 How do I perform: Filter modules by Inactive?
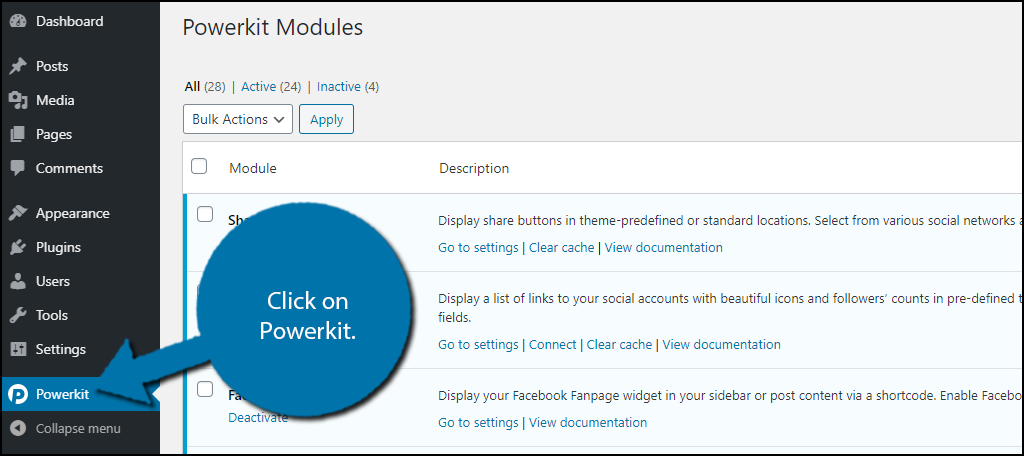click(x=339, y=86)
